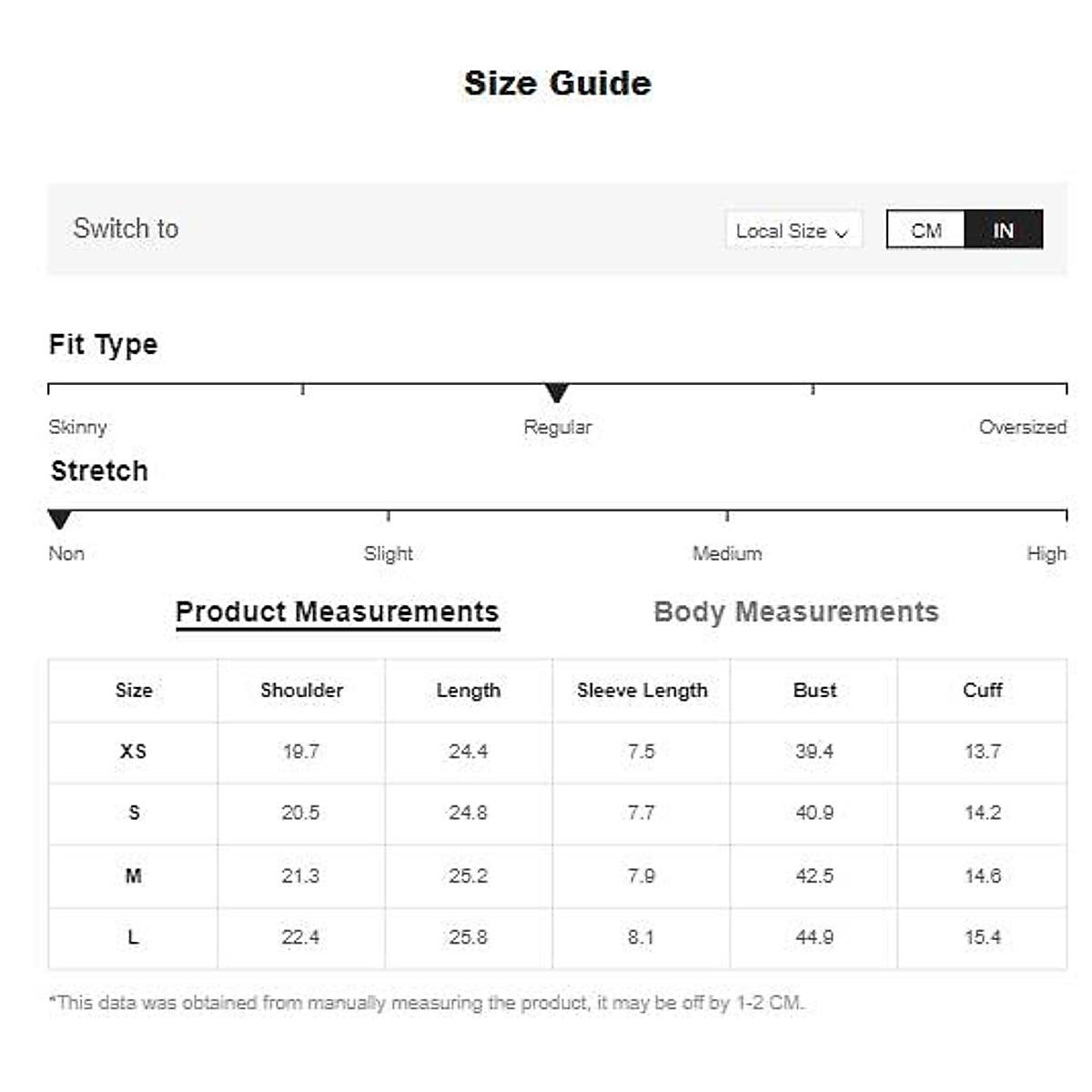Click the Medium stretch label
Viewport: 1092px width, 1092px height.
click(x=727, y=553)
